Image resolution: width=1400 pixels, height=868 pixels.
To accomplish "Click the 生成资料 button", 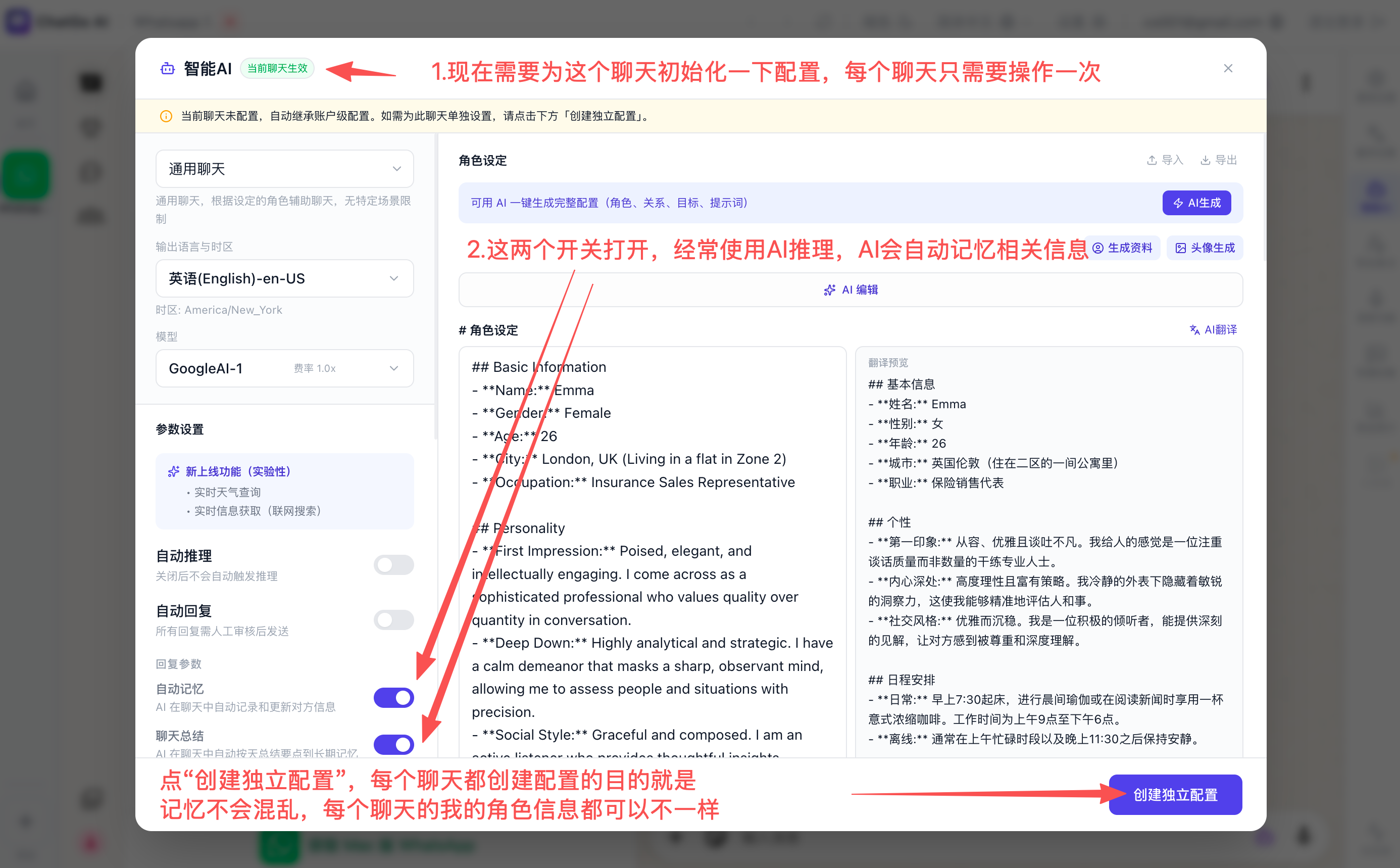I will [1122, 248].
